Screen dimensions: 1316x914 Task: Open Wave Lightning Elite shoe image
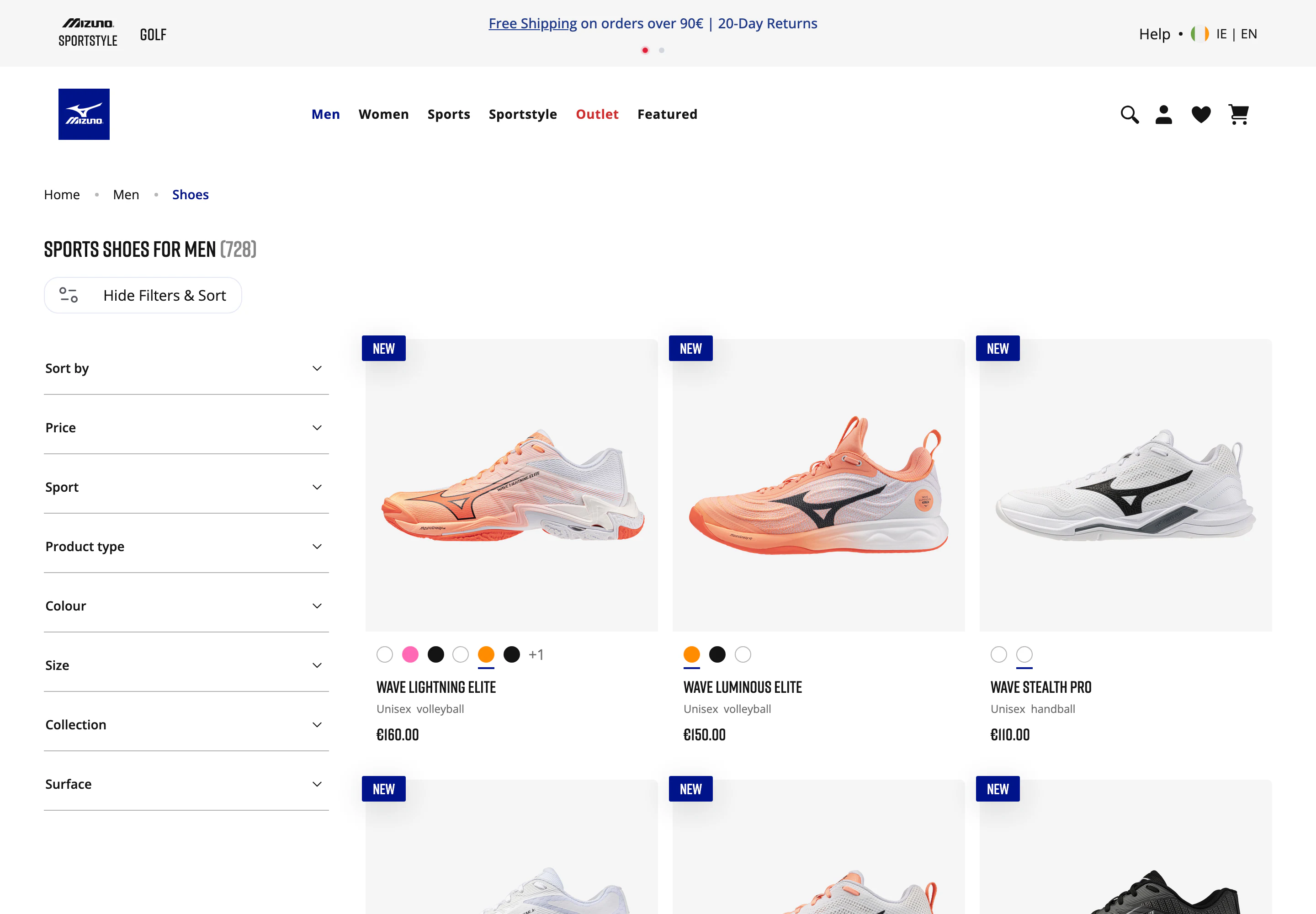(511, 486)
